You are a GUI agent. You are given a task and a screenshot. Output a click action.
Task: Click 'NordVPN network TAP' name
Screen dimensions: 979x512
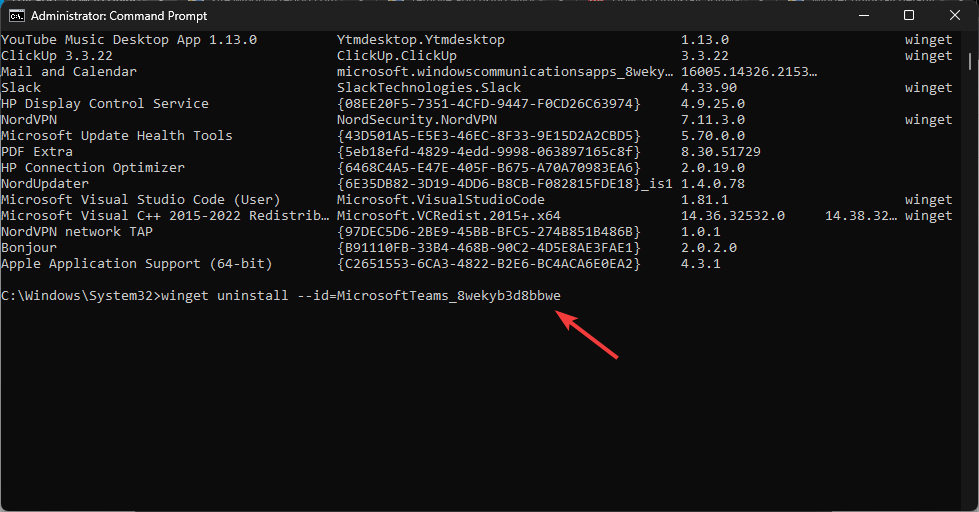[77, 232]
